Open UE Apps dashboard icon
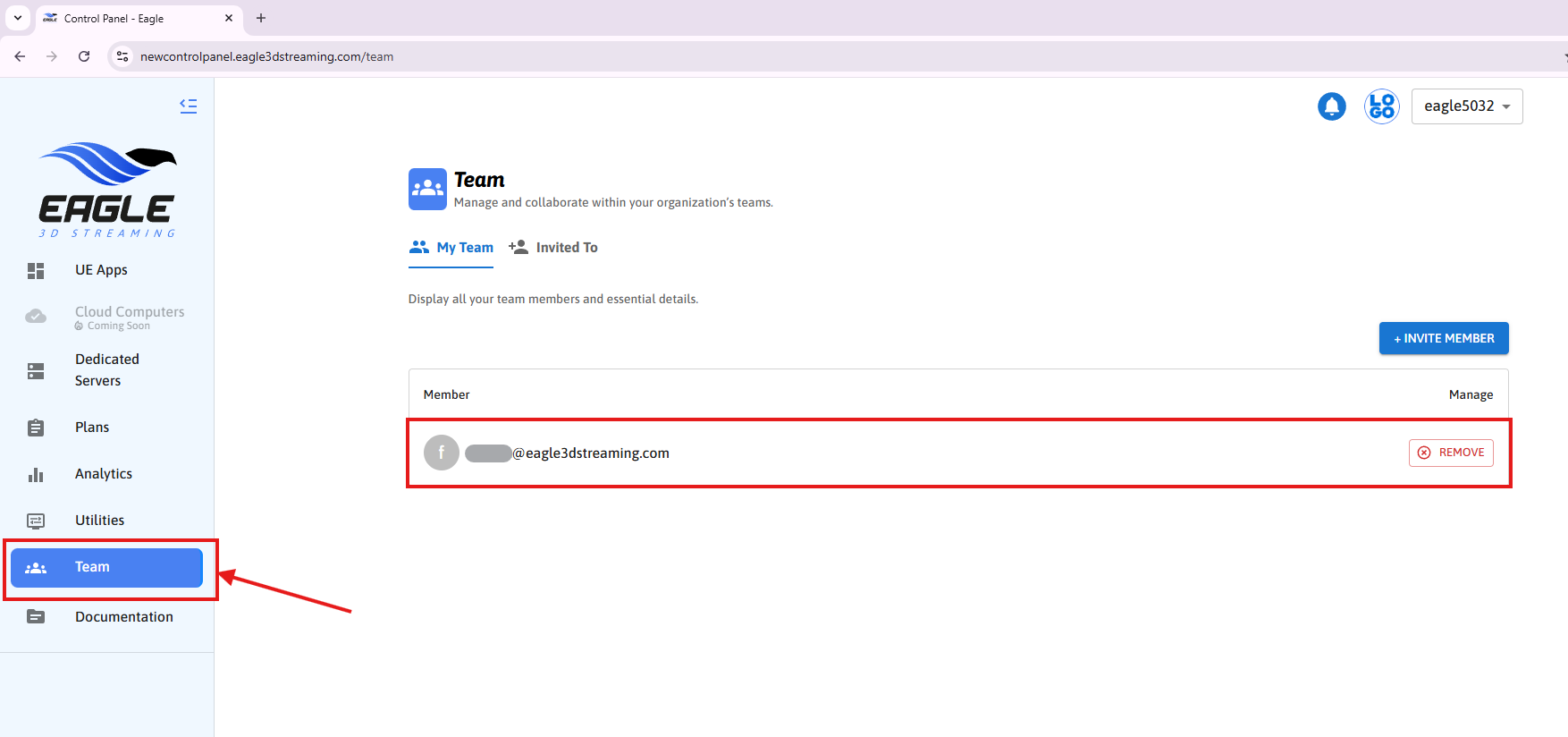 click(36, 270)
